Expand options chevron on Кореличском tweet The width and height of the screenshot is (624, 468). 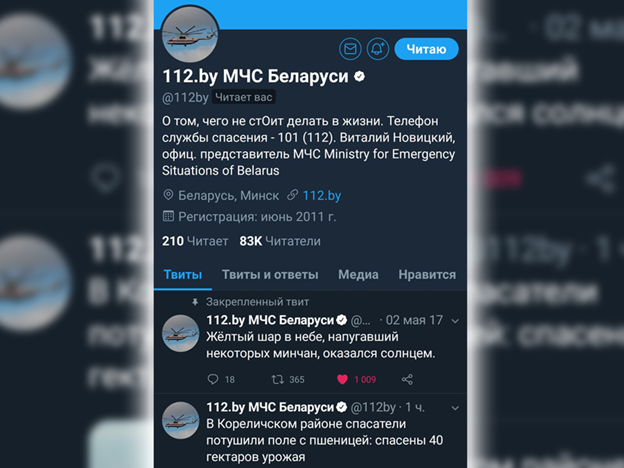click(x=455, y=408)
